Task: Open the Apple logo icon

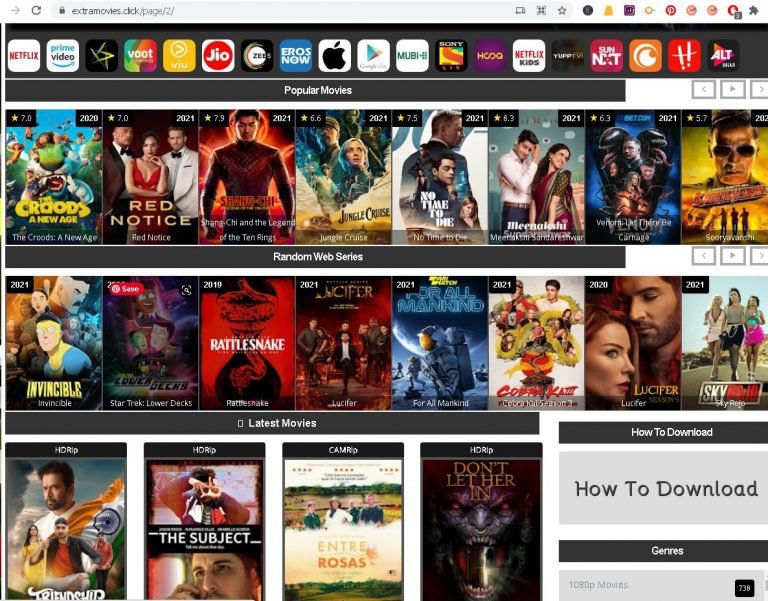Action: click(x=335, y=56)
